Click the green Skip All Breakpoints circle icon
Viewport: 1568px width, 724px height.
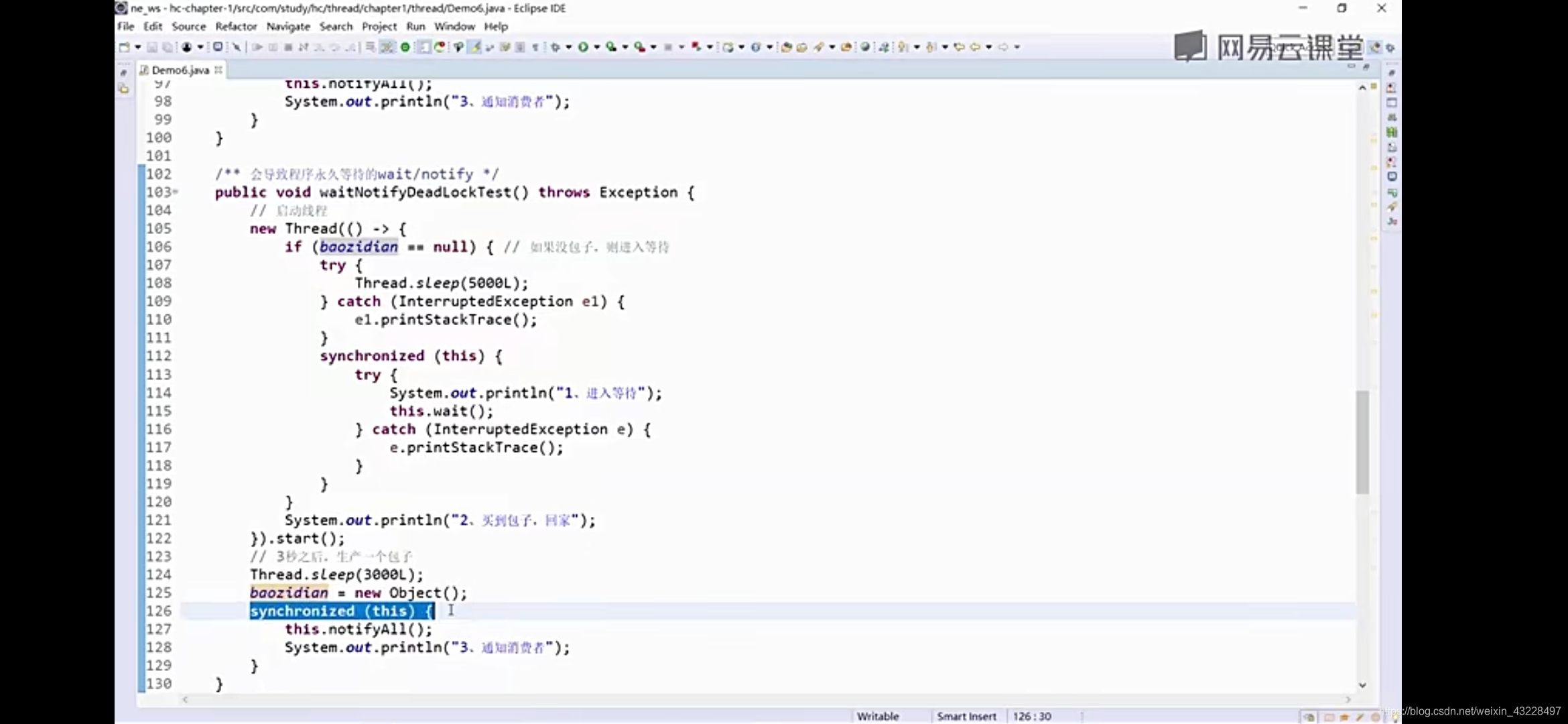click(405, 47)
